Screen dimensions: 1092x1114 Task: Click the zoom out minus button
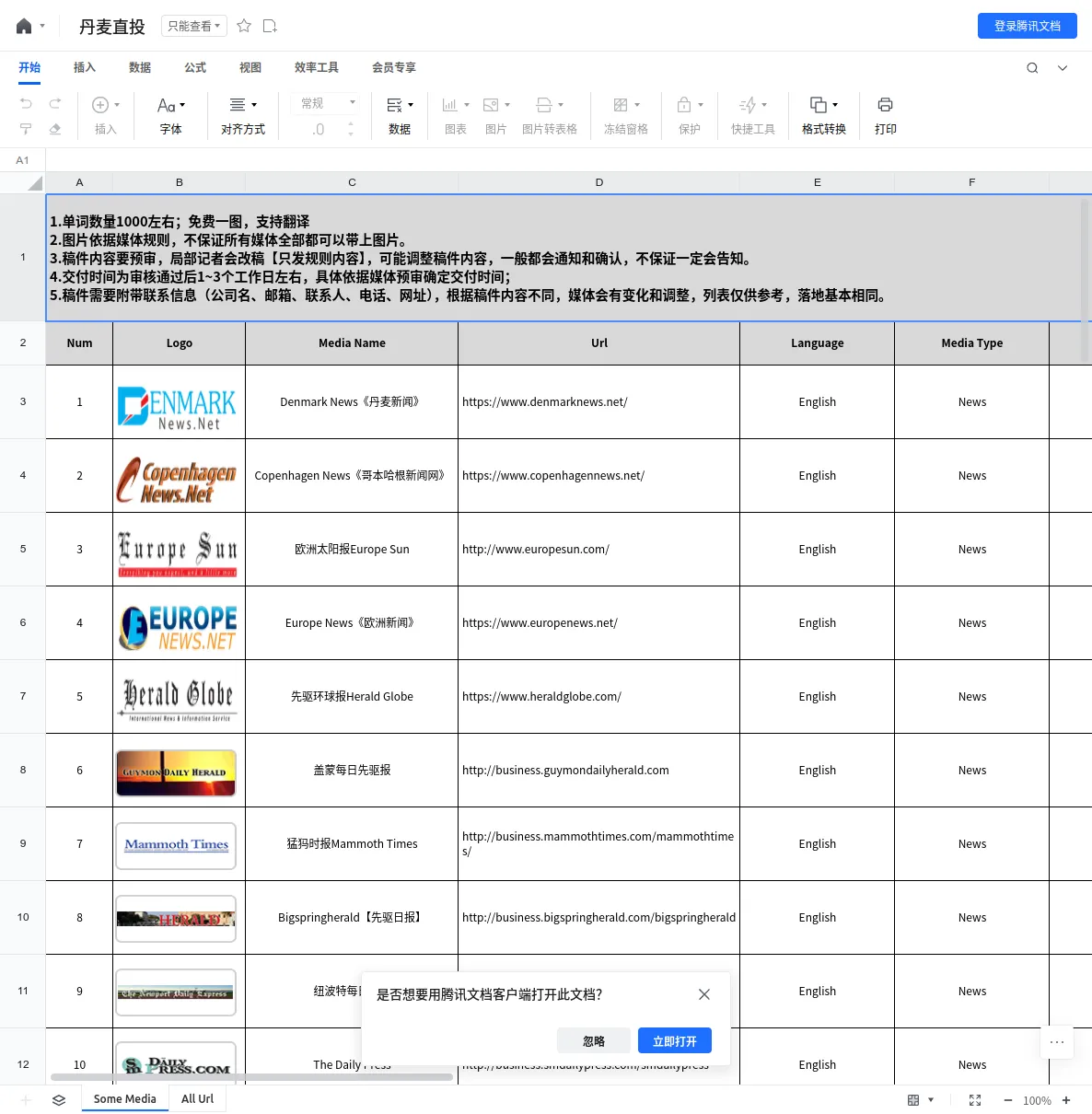click(1008, 1100)
